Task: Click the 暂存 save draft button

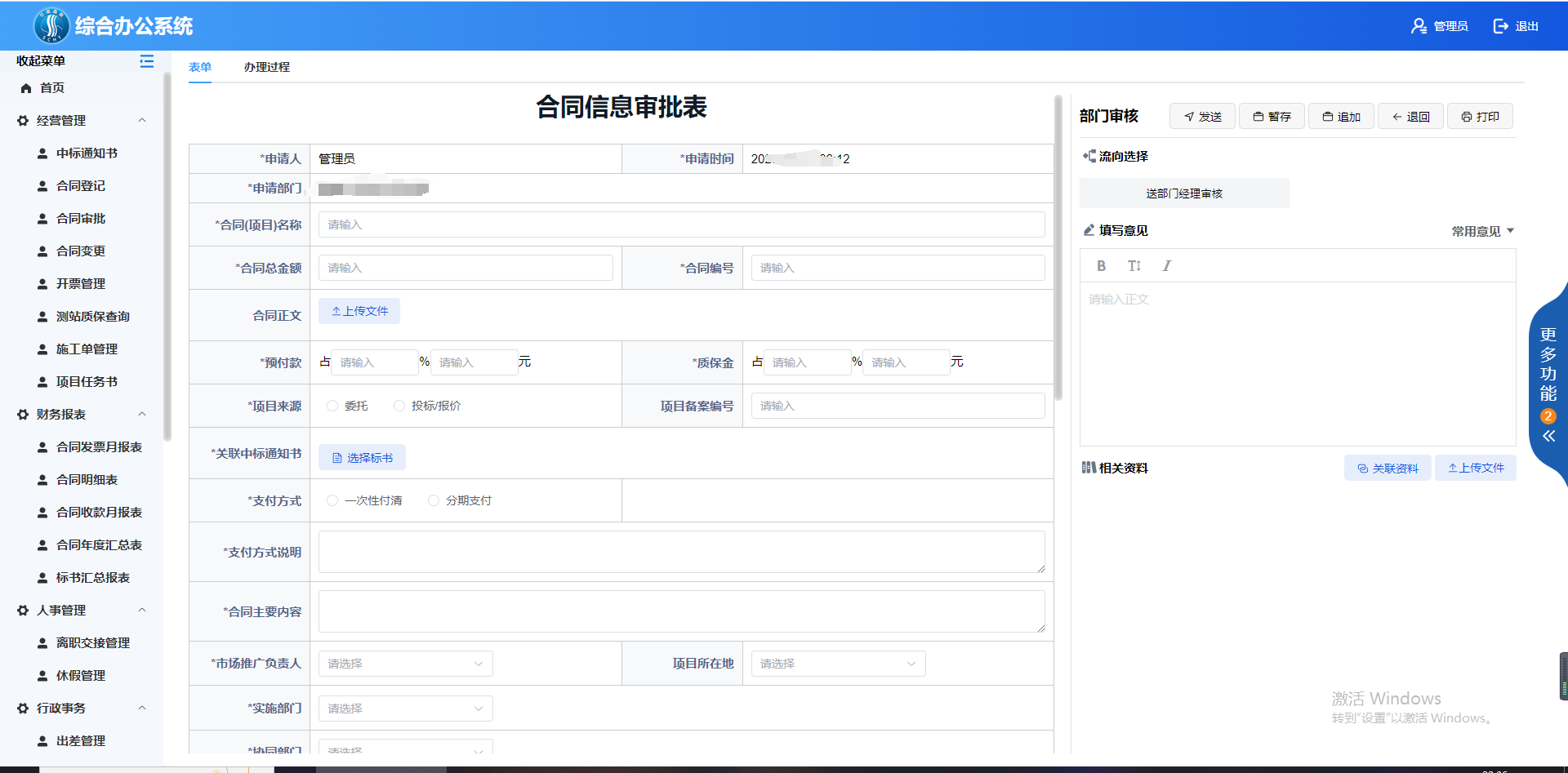Action: [x=1272, y=117]
